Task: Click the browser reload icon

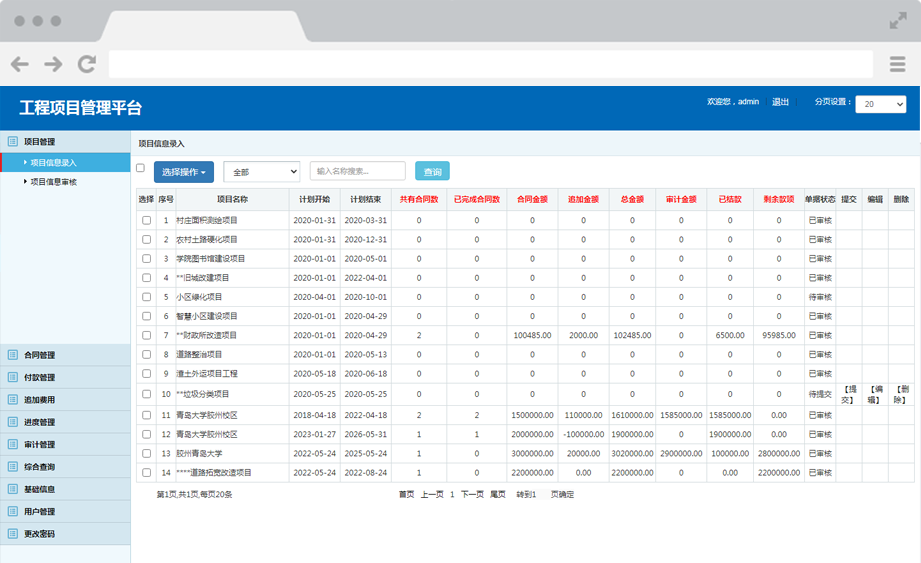Action: 87,64
